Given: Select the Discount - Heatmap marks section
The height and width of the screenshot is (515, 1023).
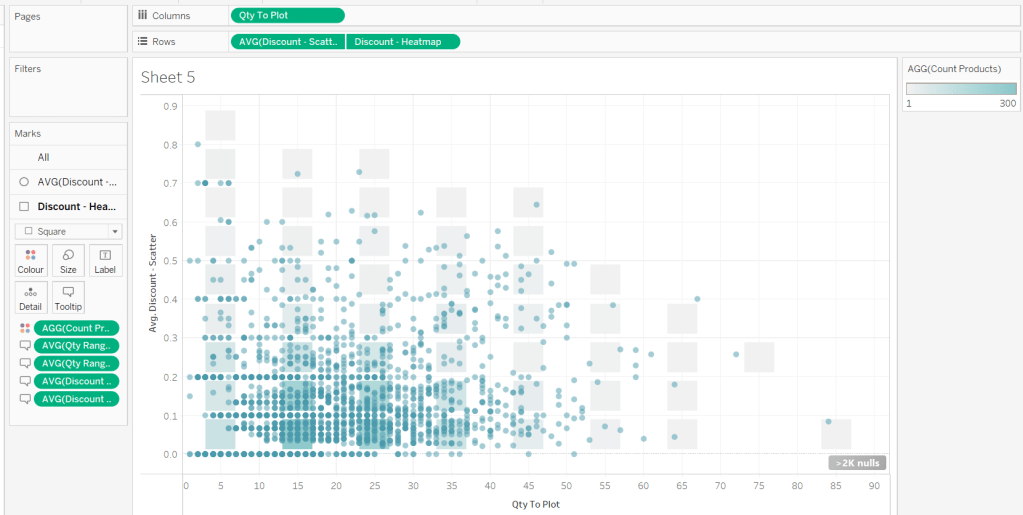Looking at the screenshot, I should (x=76, y=207).
